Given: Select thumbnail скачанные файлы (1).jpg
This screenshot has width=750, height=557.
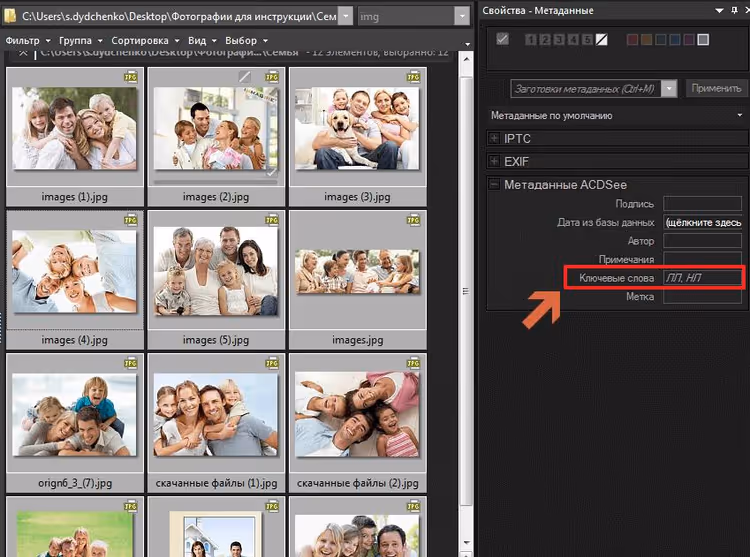Looking at the screenshot, I should 216,415.
